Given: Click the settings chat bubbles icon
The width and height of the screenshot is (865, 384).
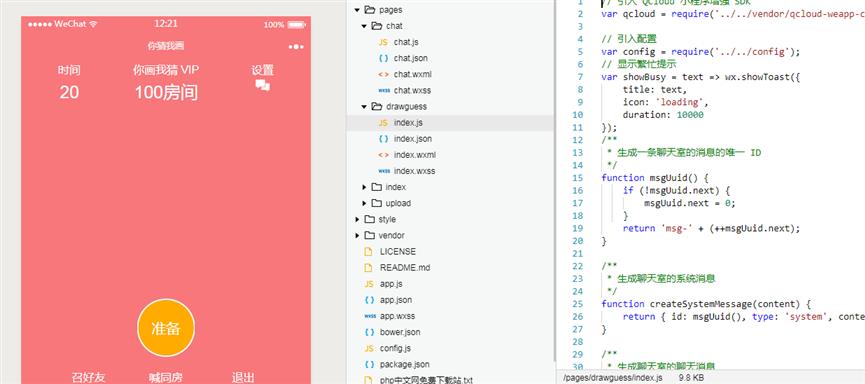Looking at the screenshot, I should [x=263, y=86].
